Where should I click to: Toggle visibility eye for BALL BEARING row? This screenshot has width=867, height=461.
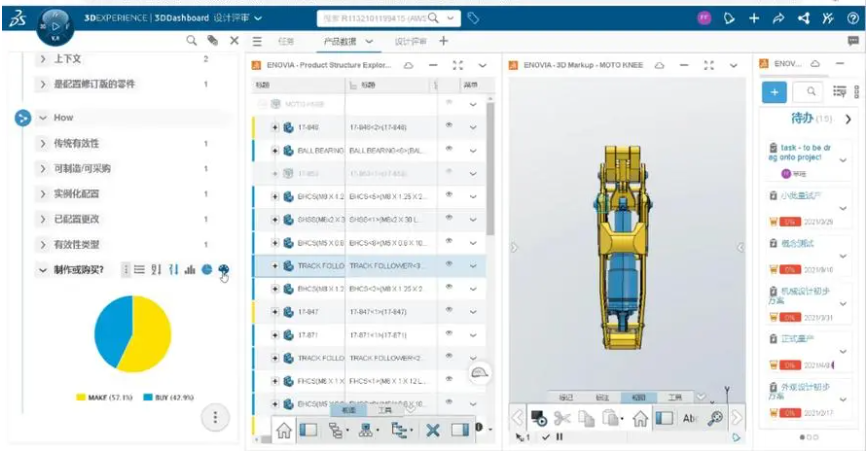(449, 149)
